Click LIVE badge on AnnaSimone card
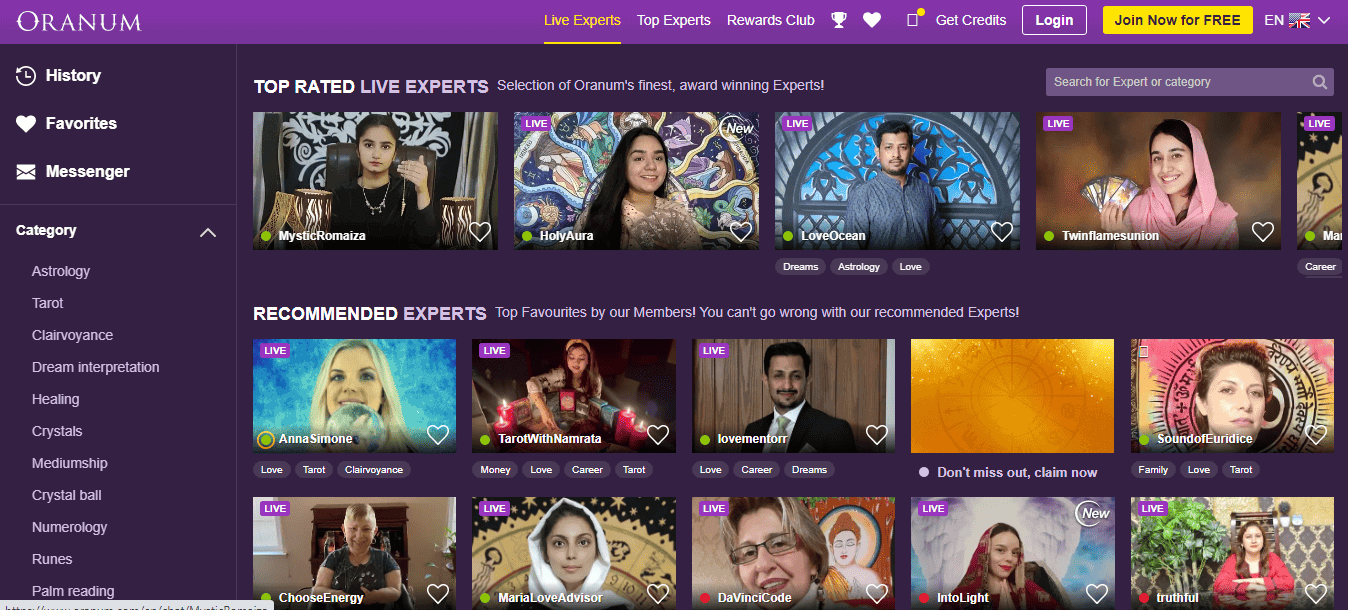 tap(275, 351)
